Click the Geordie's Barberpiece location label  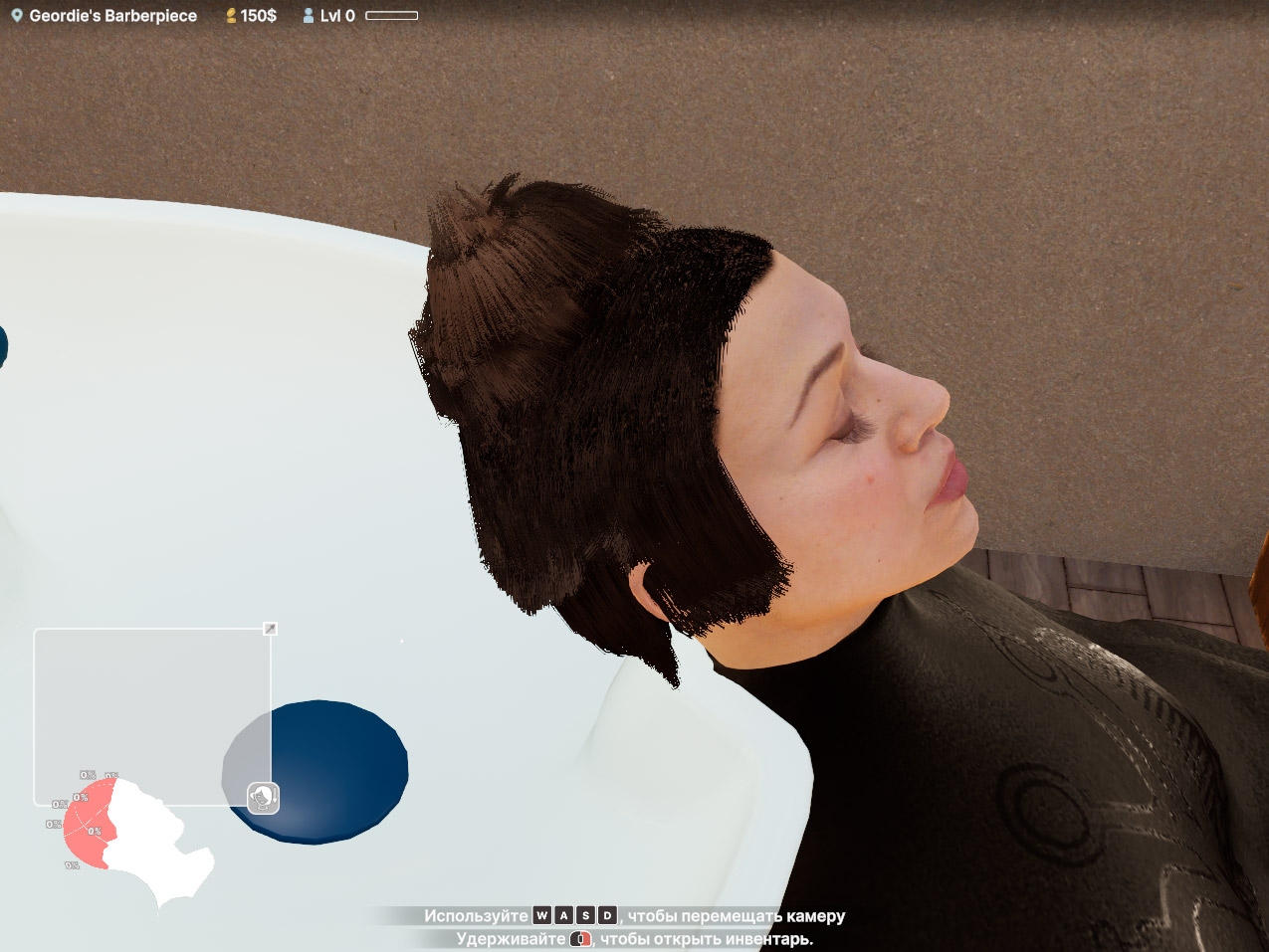click(x=112, y=16)
